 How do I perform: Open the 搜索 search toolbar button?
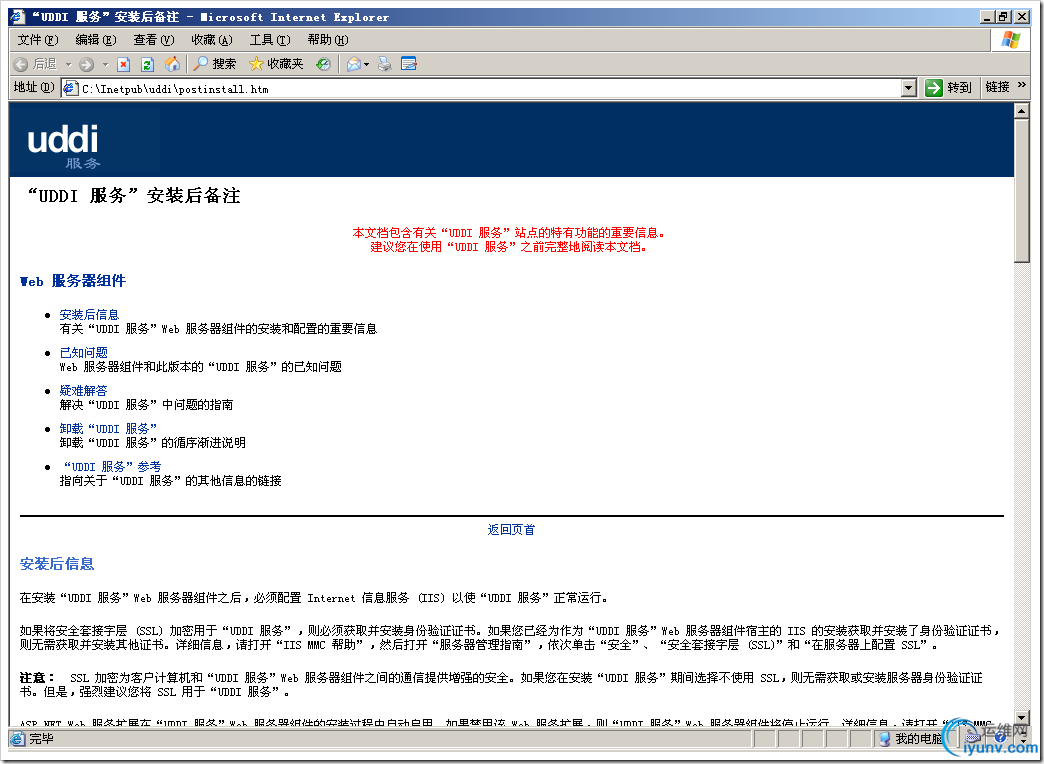point(214,64)
